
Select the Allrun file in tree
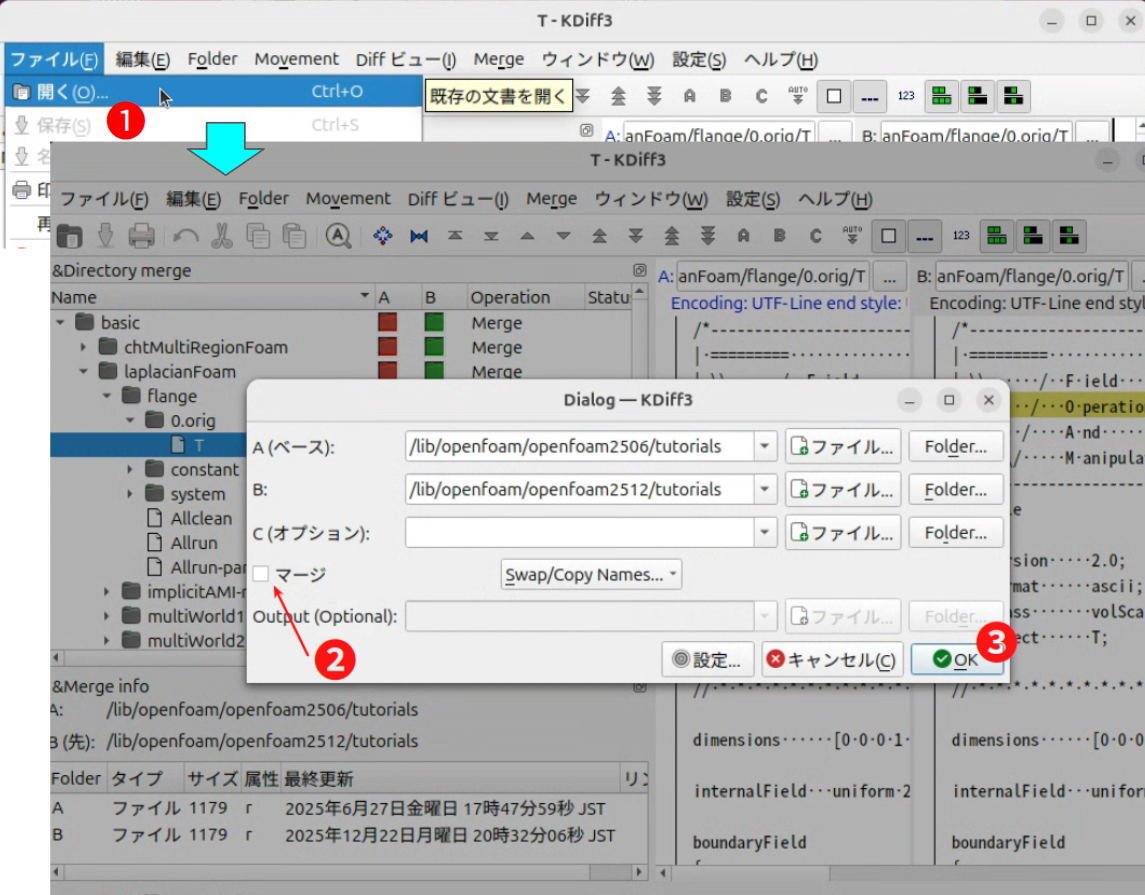click(194, 543)
